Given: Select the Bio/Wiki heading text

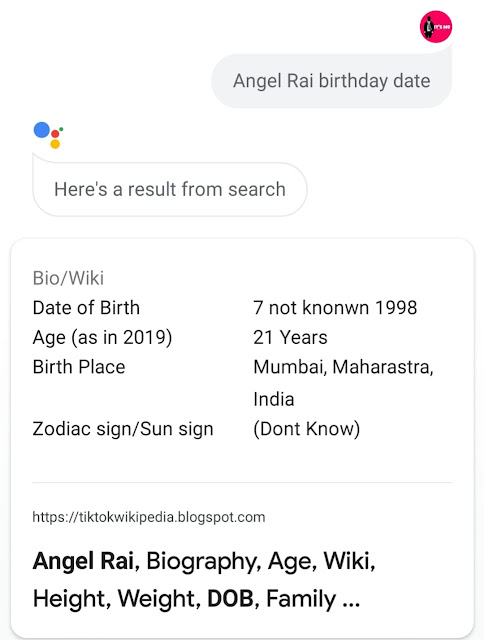Looking at the screenshot, I should pyautogui.click(x=68, y=278).
